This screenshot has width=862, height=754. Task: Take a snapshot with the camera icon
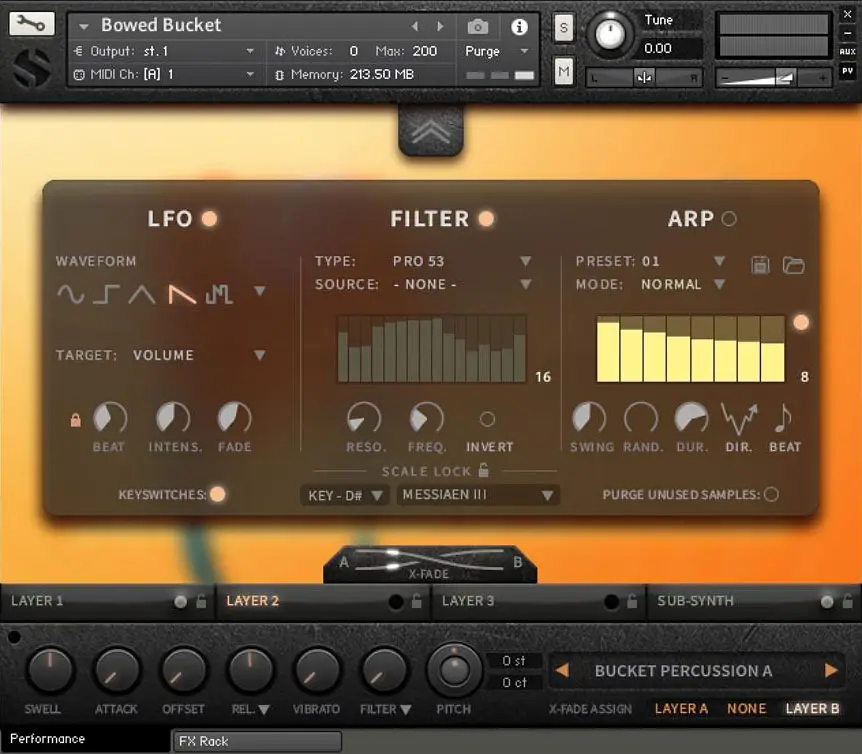pyautogui.click(x=478, y=26)
